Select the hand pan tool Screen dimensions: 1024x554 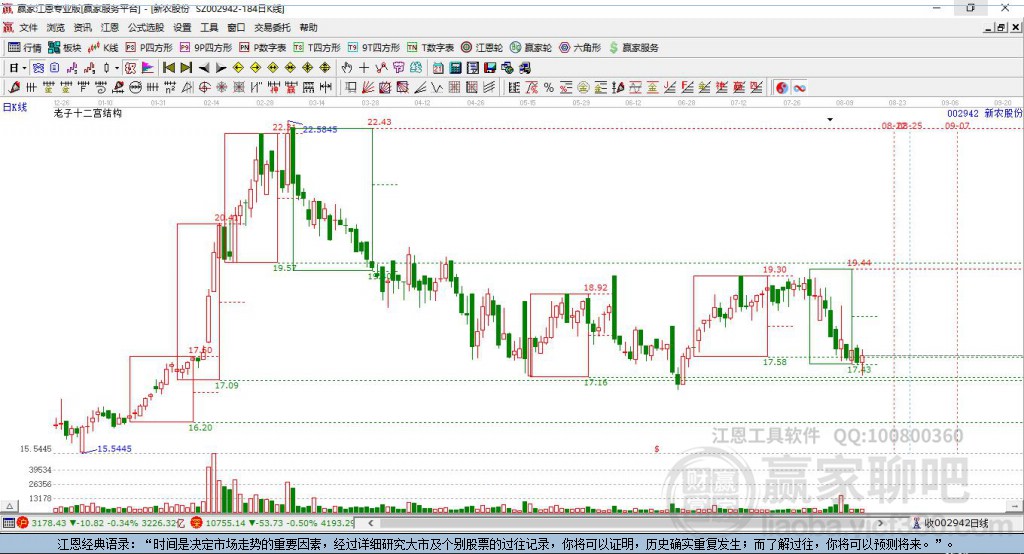point(346,68)
